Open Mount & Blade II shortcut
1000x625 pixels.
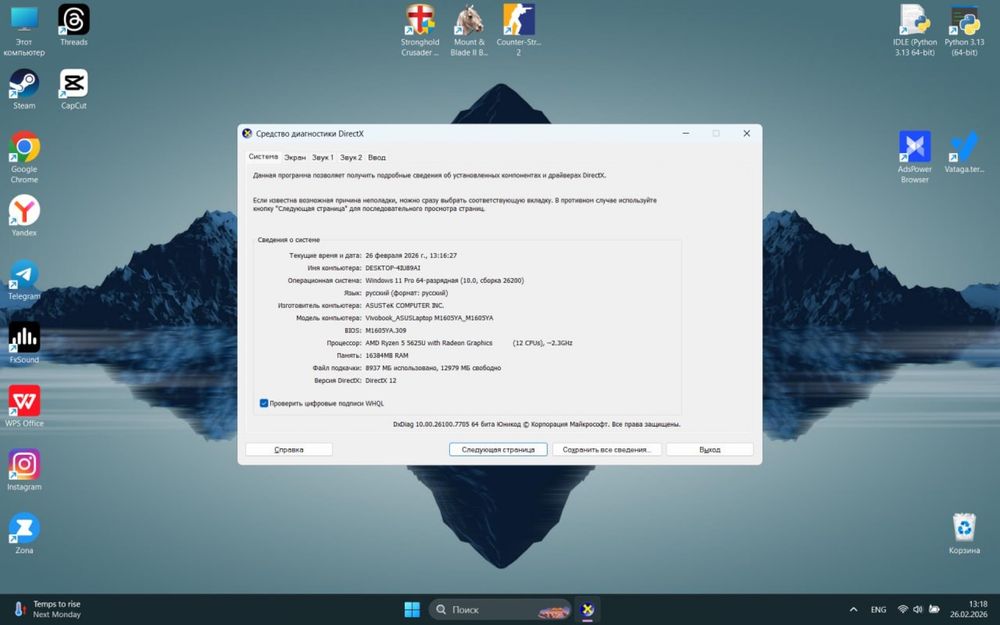click(x=469, y=30)
